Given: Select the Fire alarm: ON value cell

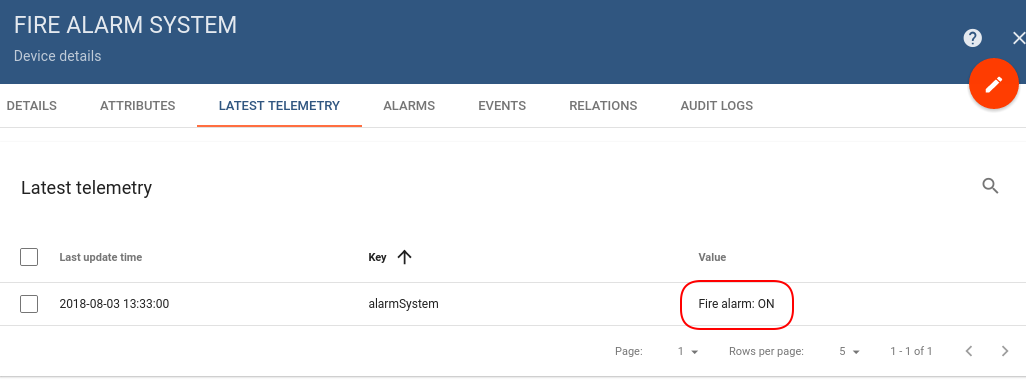Looking at the screenshot, I should [x=737, y=304].
